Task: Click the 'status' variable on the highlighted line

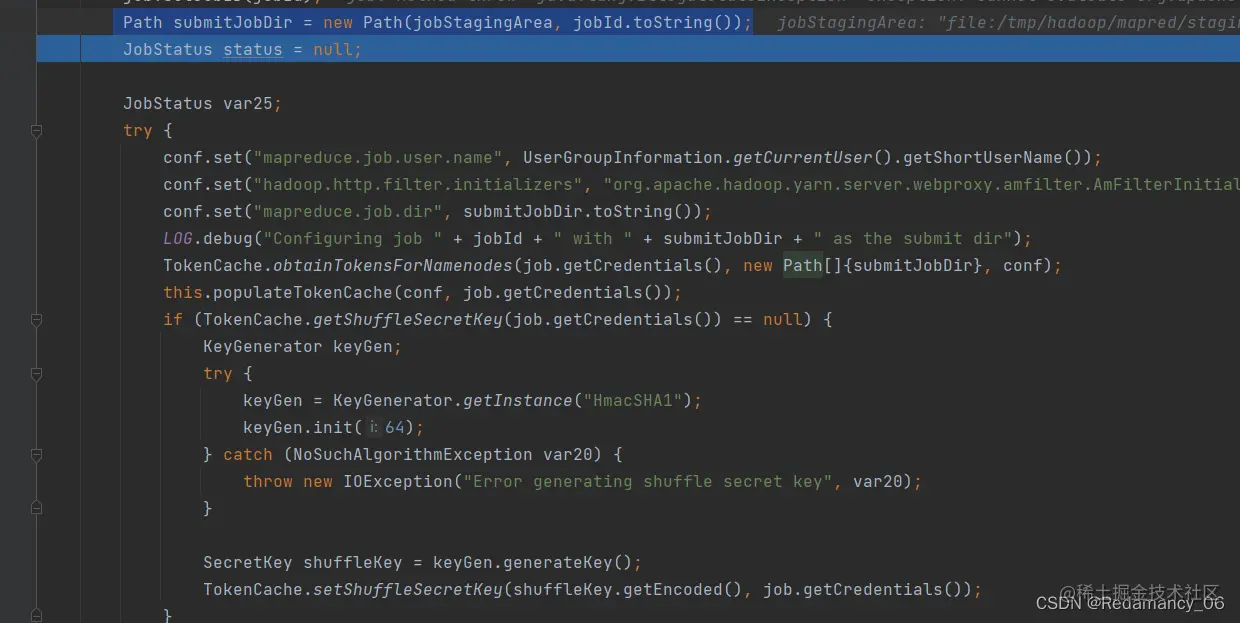Action: (x=252, y=50)
